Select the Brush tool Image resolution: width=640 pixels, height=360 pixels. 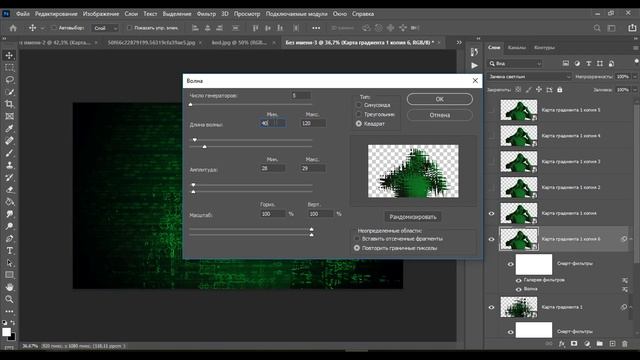9,153
